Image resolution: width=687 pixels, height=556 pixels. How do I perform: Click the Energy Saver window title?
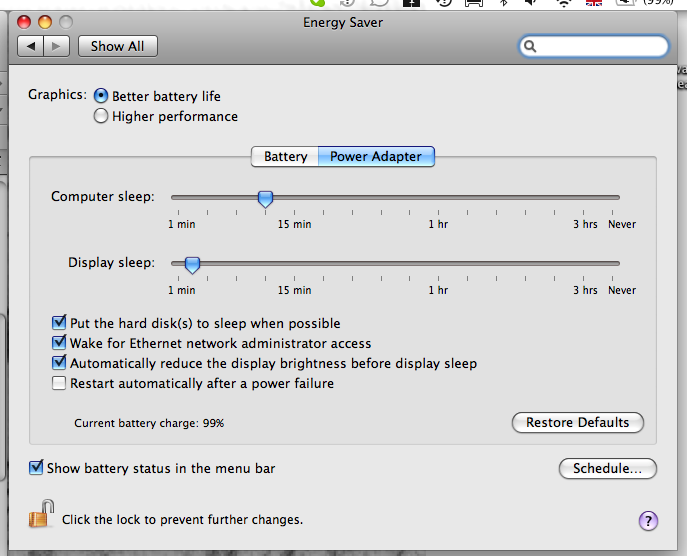(x=343, y=22)
